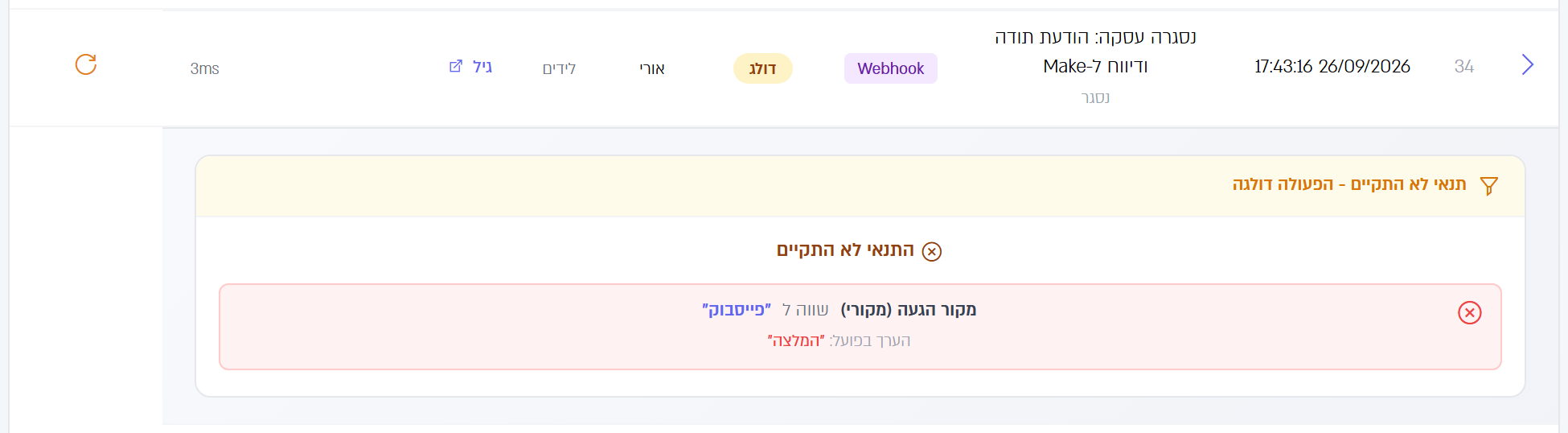Image resolution: width=1568 pixels, height=433 pixels.
Task: Select the name אורי in the row
Action: (652, 68)
